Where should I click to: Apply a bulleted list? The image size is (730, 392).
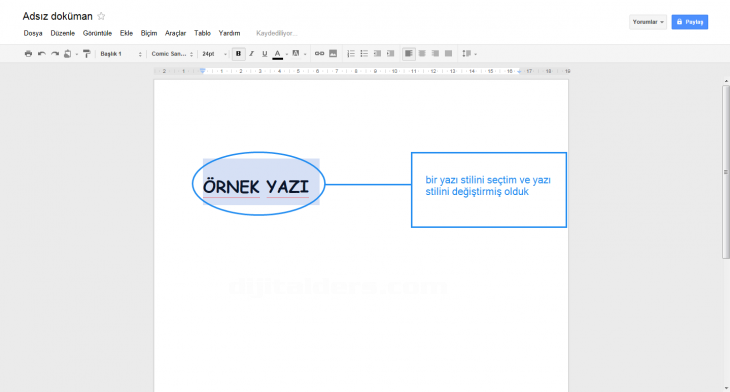[x=364, y=54]
